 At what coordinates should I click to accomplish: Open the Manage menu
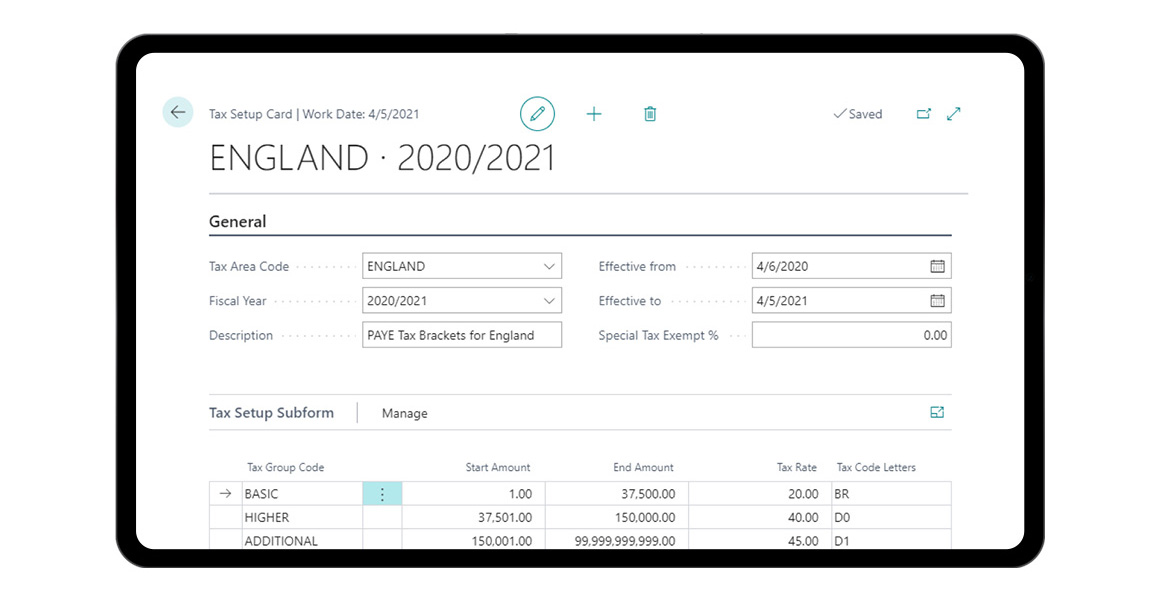(404, 413)
